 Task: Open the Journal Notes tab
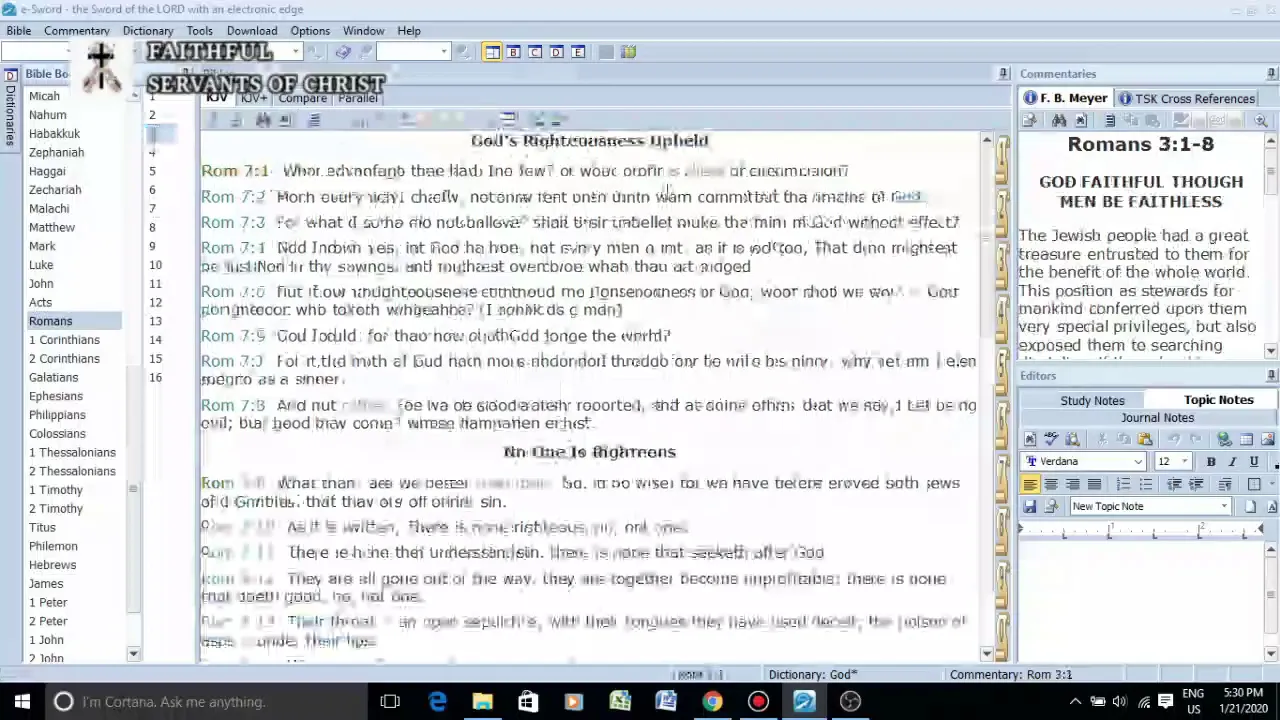point(1157,418)
